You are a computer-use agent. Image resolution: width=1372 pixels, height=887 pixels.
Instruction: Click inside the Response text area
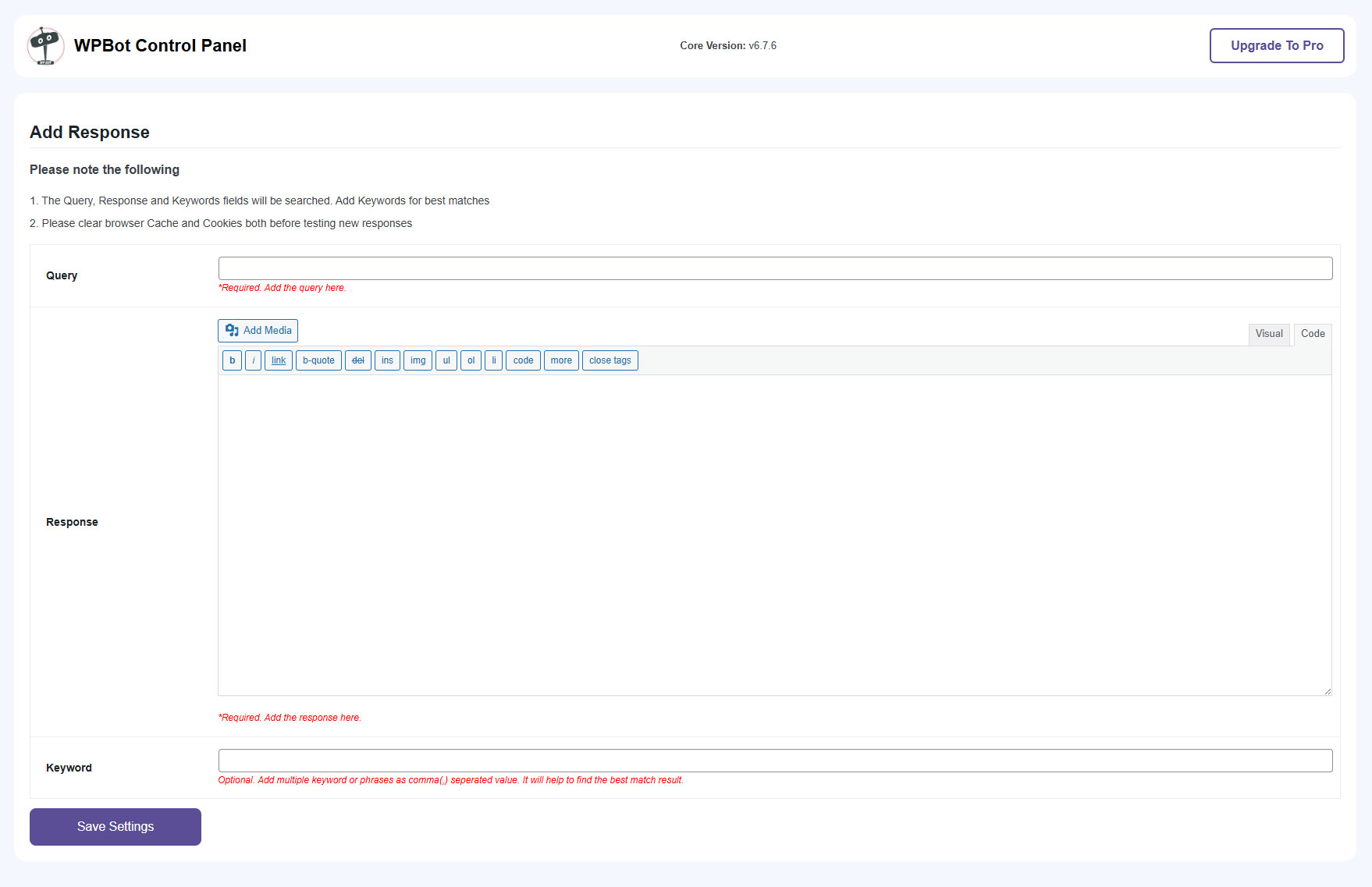tap(774, 535)
